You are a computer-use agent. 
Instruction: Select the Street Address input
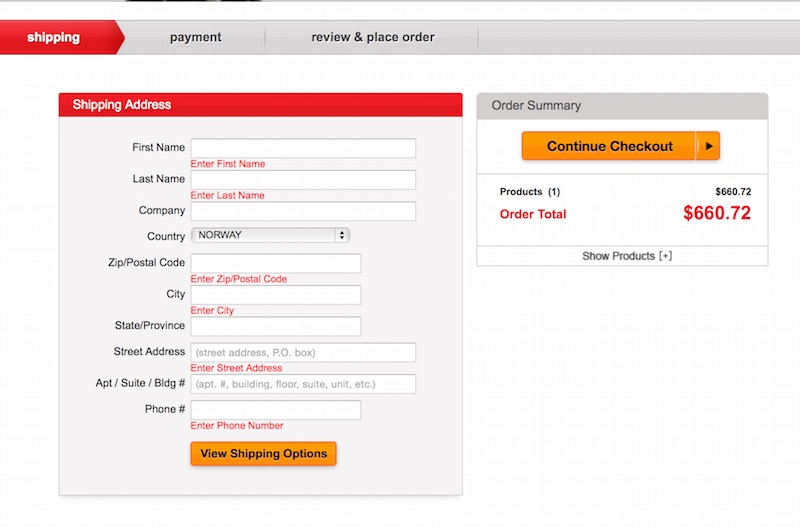point(303,353)
